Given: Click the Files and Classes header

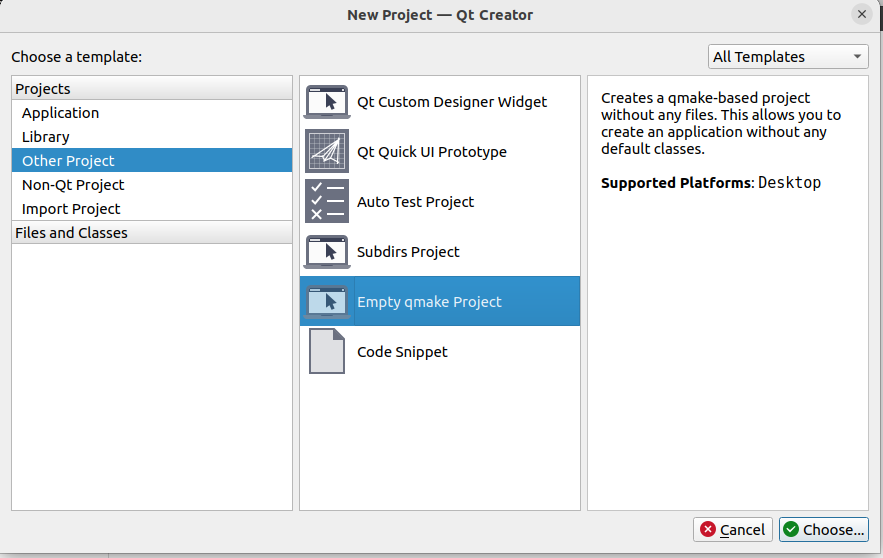Looking at the screenshot, I should pyautogui.click(x=151, y=233).
